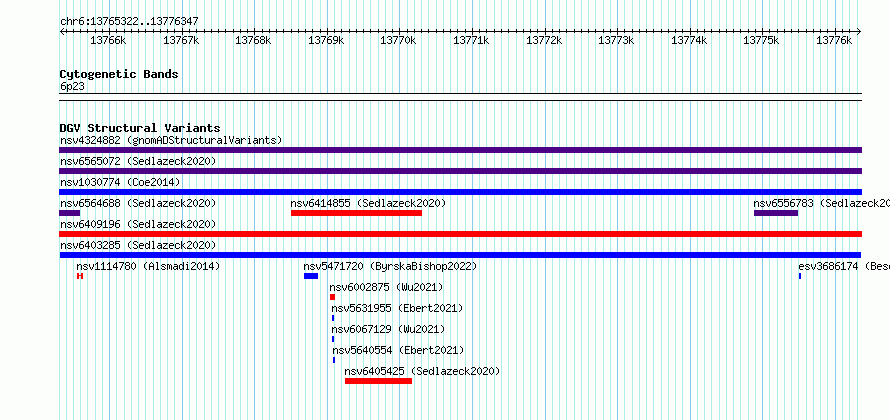The width and height of the screenshot is (890, 420).
Task: Open nsv6565072 (Sedlazeck2020) label
Action: pos(138,161)
